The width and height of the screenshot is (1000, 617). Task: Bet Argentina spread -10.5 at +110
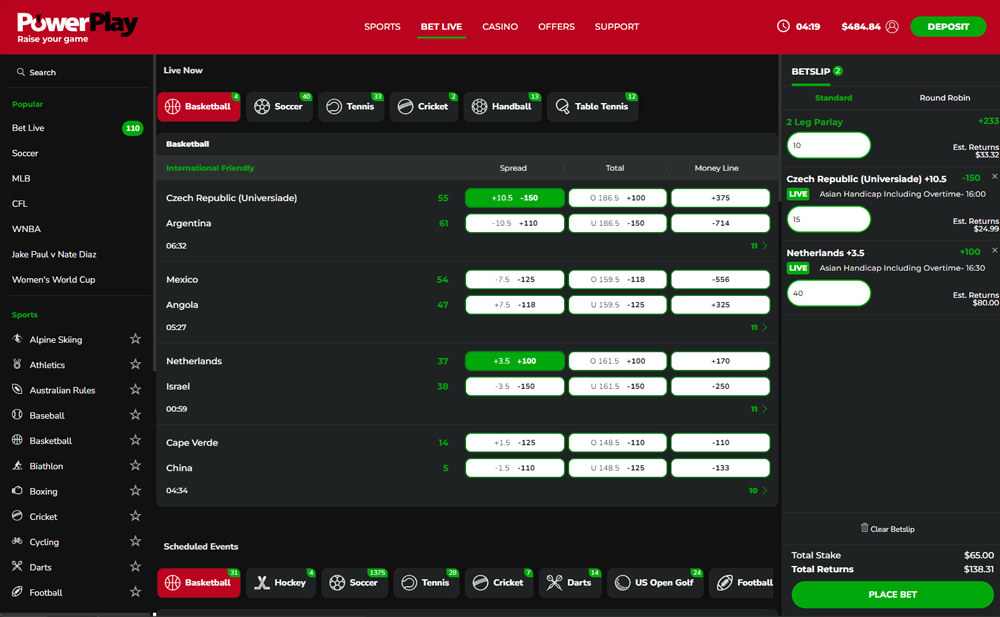coord(515,223)
